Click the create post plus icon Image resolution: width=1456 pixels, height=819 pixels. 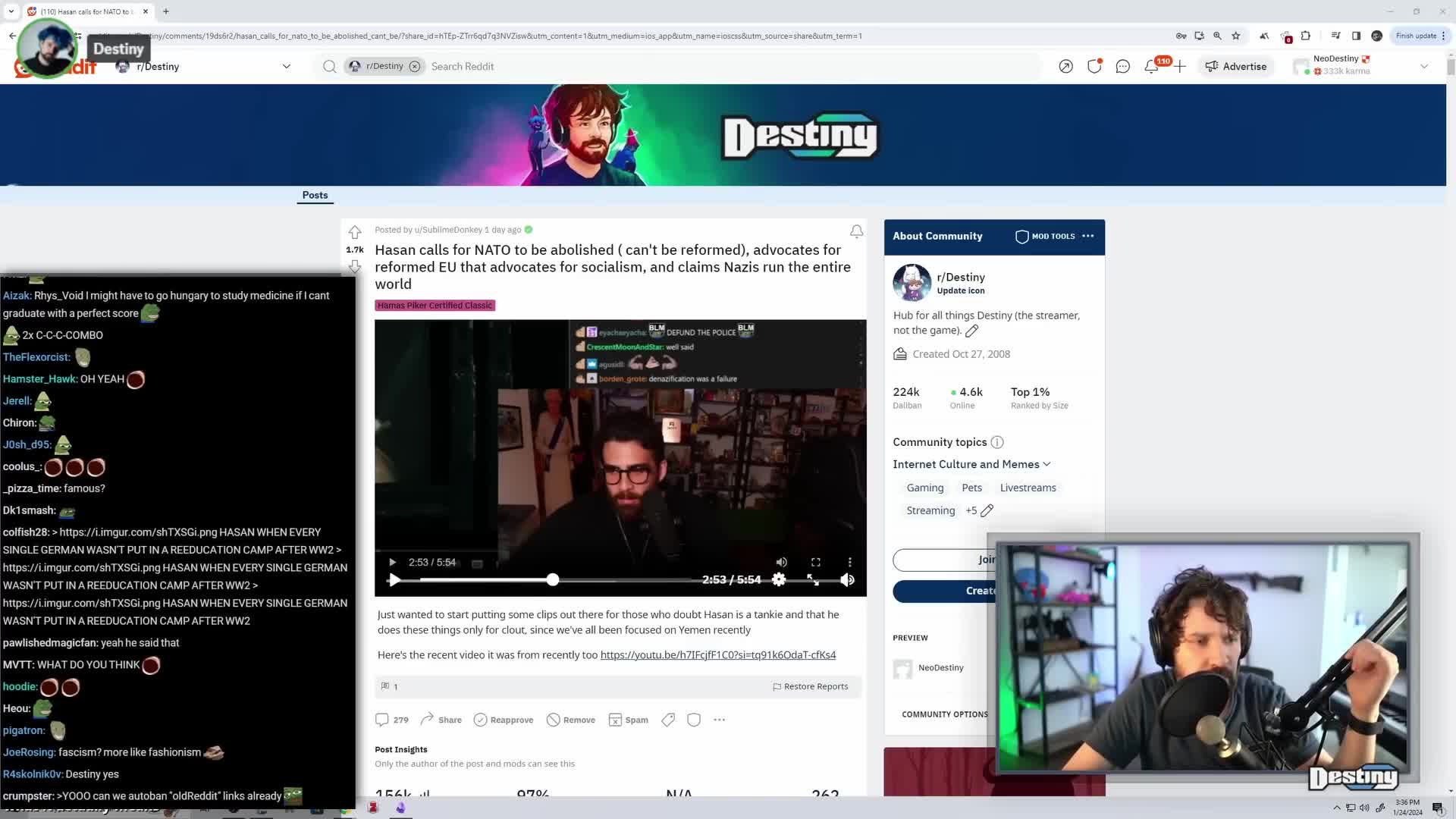coord(1180,67)
